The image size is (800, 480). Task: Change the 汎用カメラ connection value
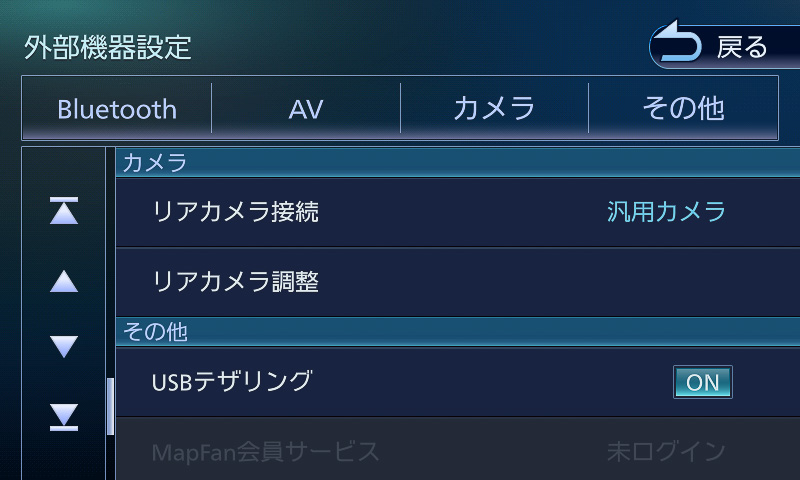click(666, 212)
